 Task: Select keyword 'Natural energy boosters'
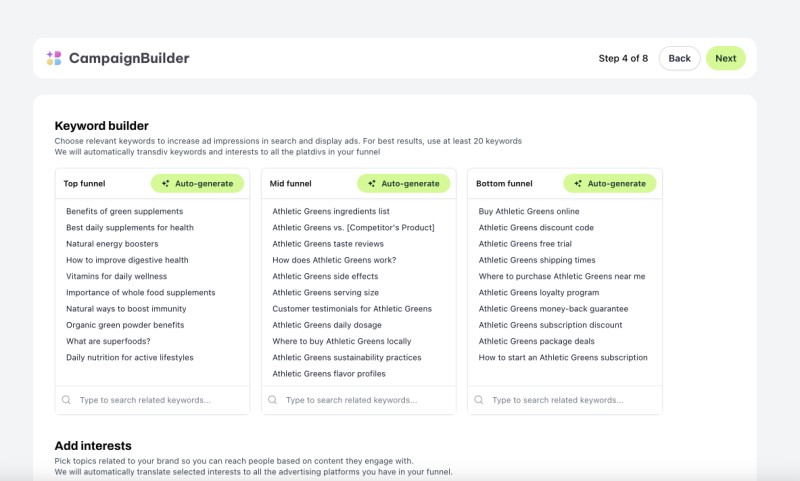coord(112,244)
